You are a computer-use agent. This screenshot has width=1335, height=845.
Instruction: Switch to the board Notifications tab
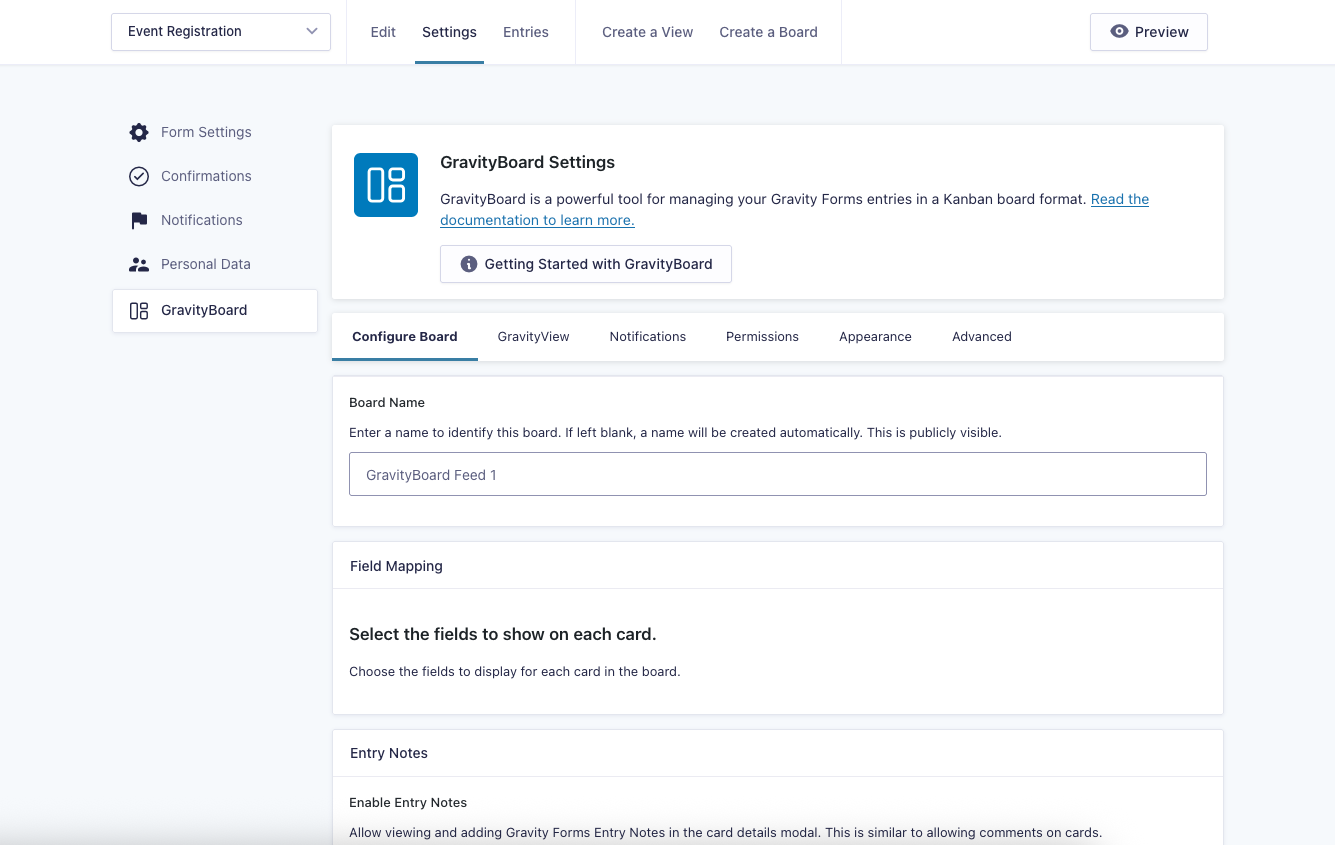point(648,337)
